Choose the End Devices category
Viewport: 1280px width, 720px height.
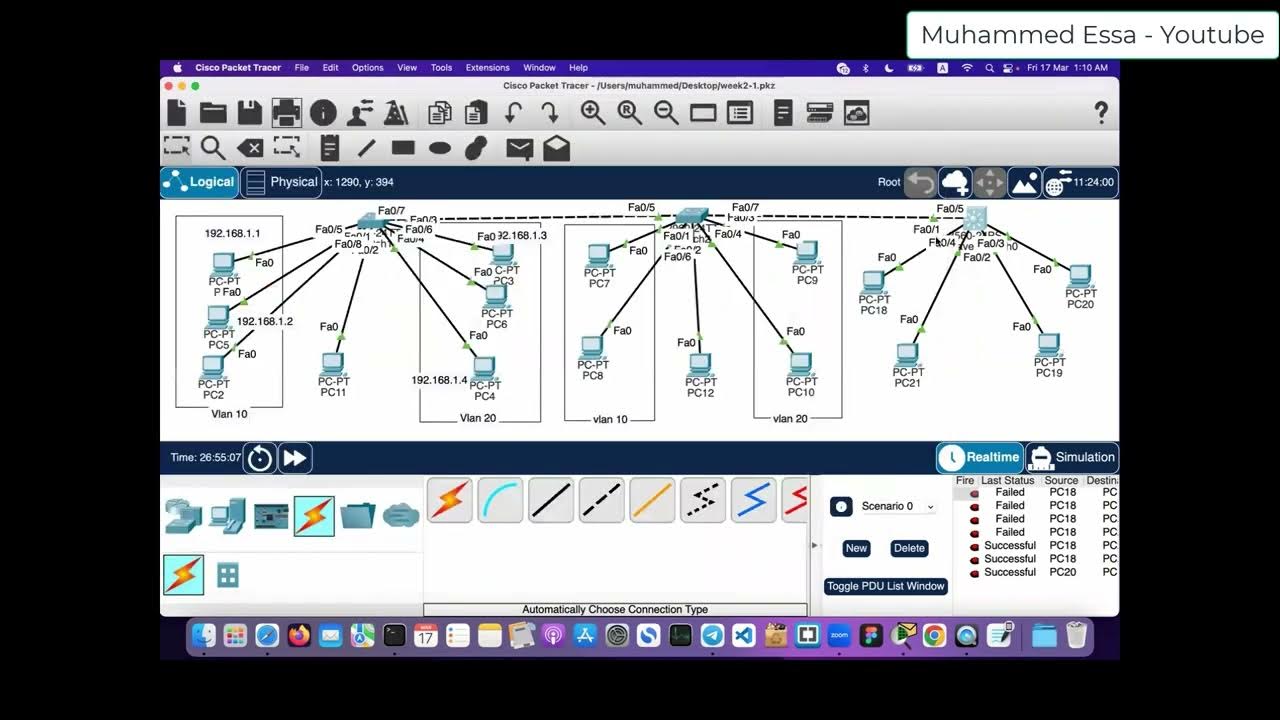pos(228,516)
